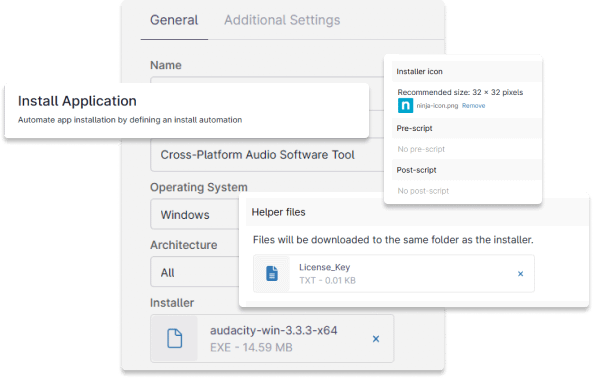Click the License_Key file name
The width and height of the screenshot is (593, 378).
point(324,267)
